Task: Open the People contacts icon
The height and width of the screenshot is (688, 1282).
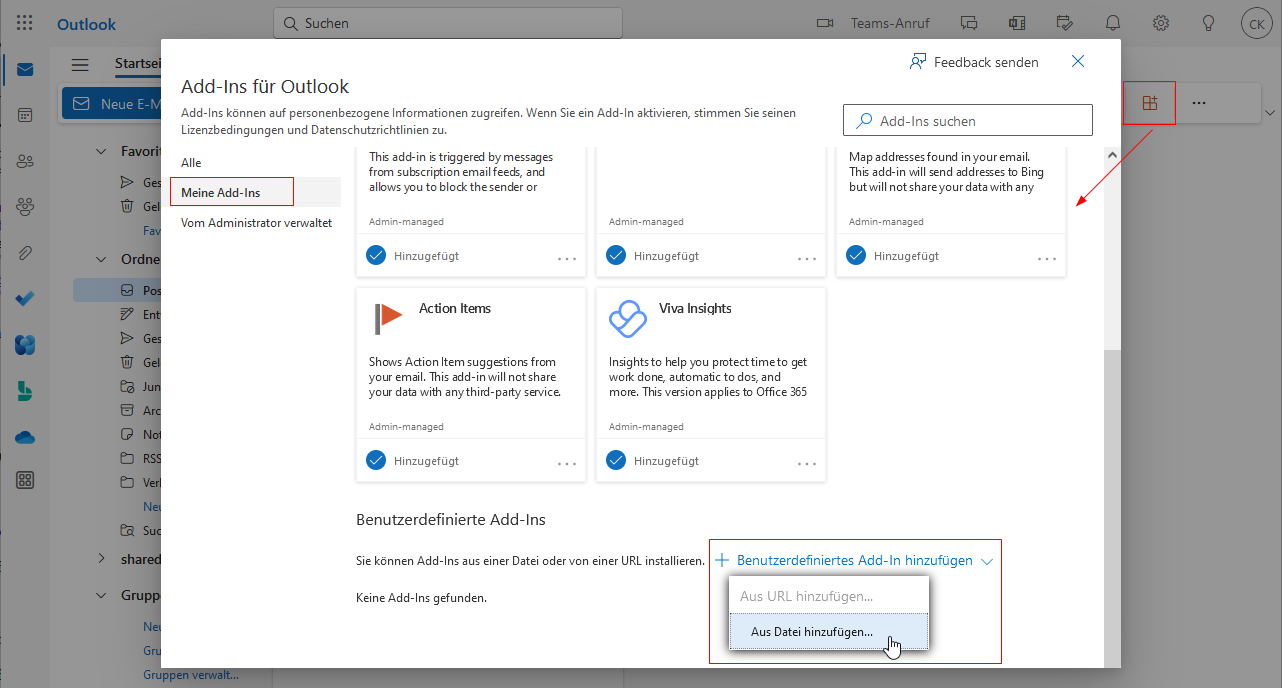Action: click(25, 161)
